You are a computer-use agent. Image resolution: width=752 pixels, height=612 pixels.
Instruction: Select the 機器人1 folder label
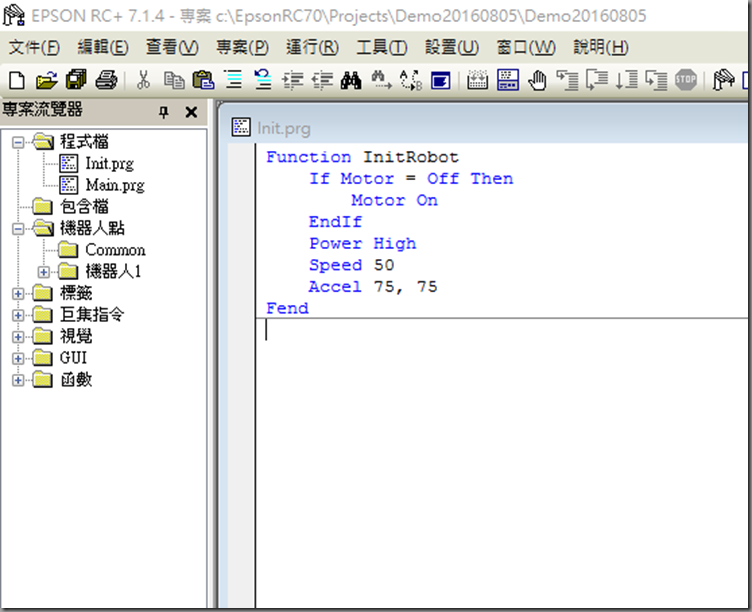[x=113, y=271]
